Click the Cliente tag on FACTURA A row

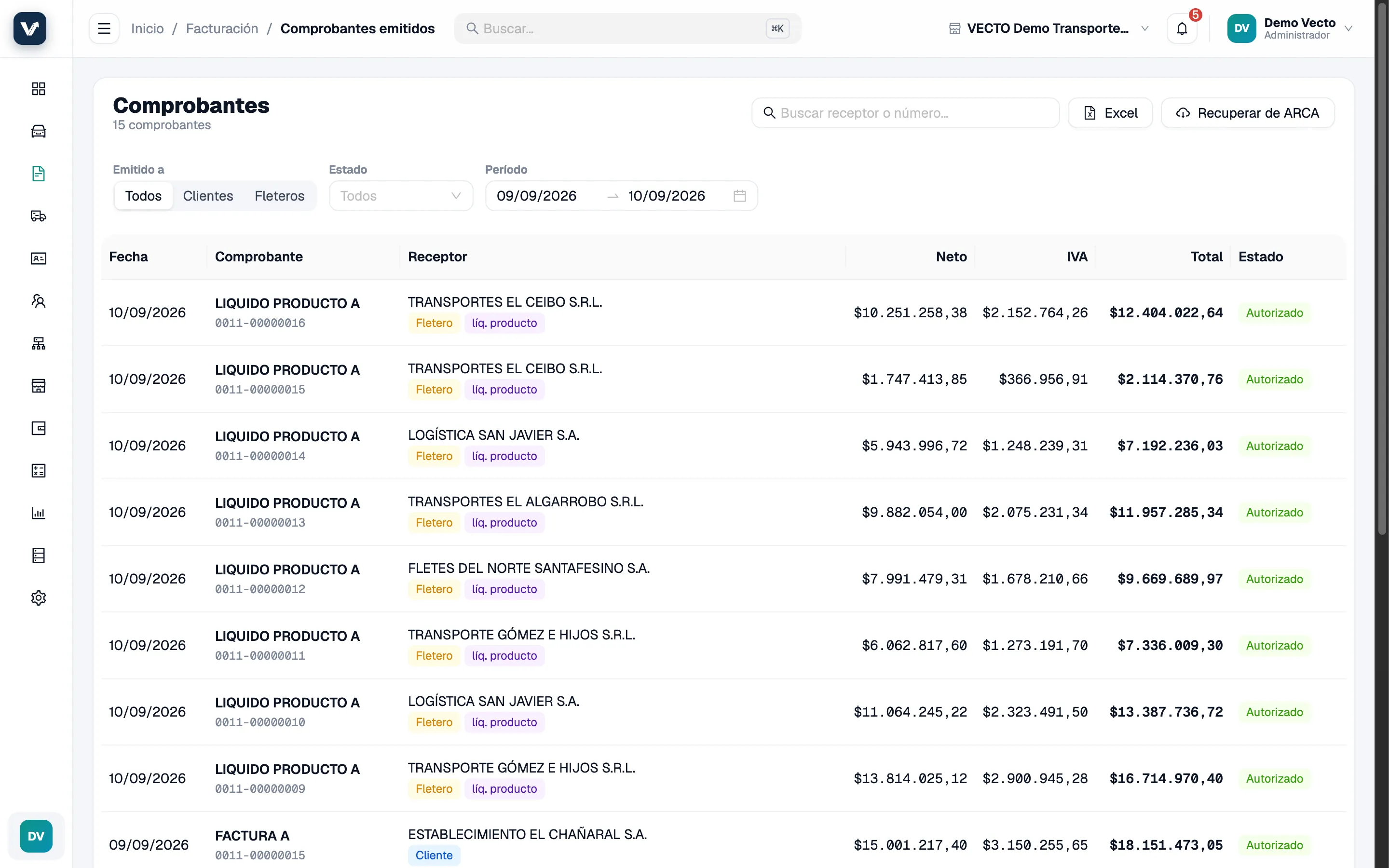[x=434, y=855]
